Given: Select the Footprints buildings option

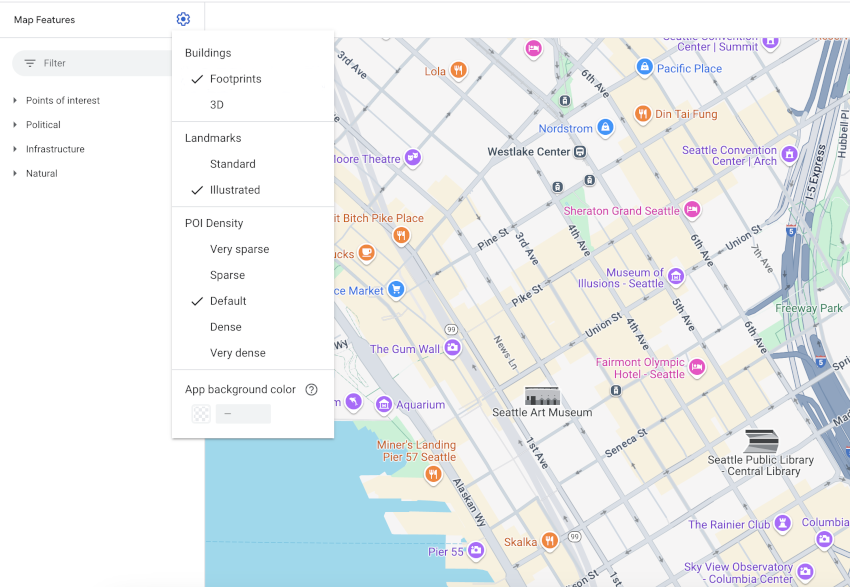Looking at the screenshot, I should click(253, 79).
